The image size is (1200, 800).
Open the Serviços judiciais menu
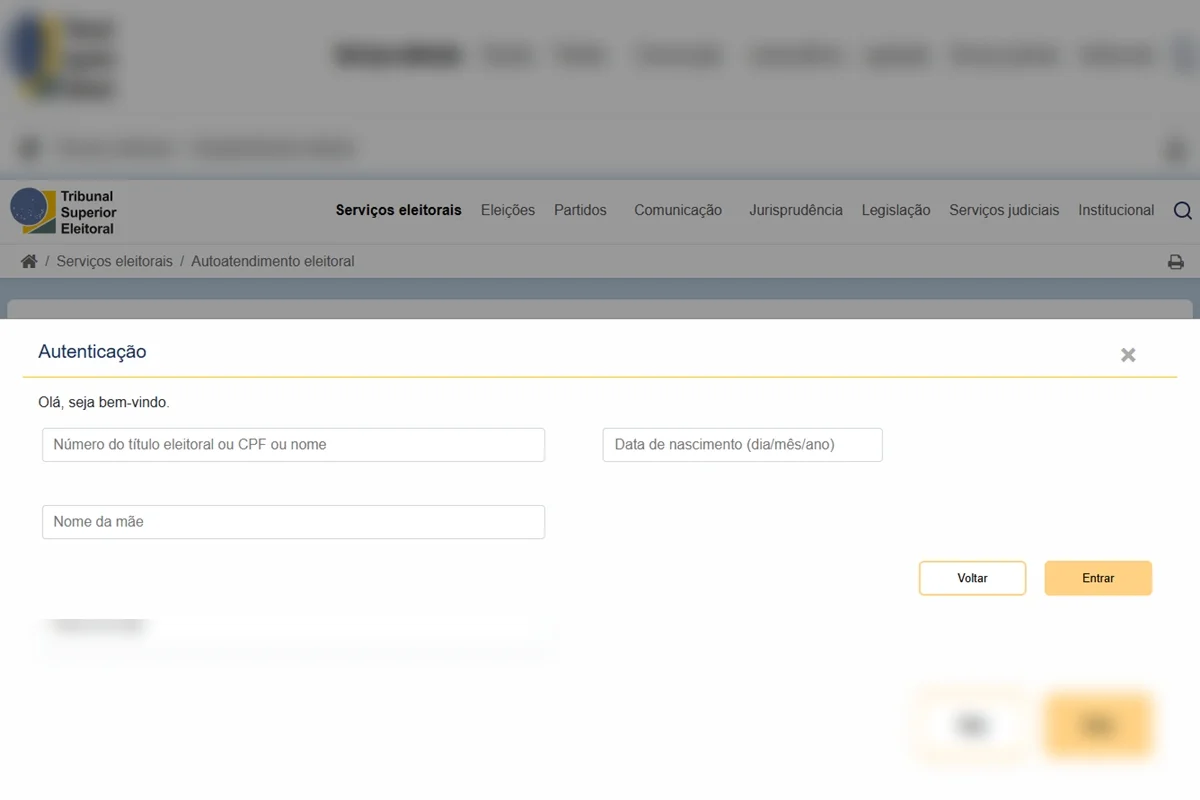click(x=1004, y=210)
